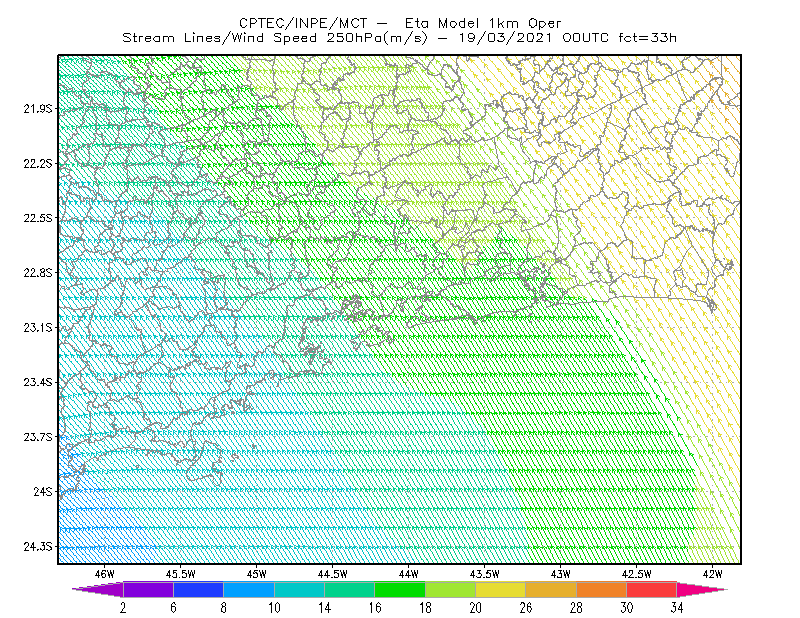Select the orange 28–30 legend swatch

(602, 589)
